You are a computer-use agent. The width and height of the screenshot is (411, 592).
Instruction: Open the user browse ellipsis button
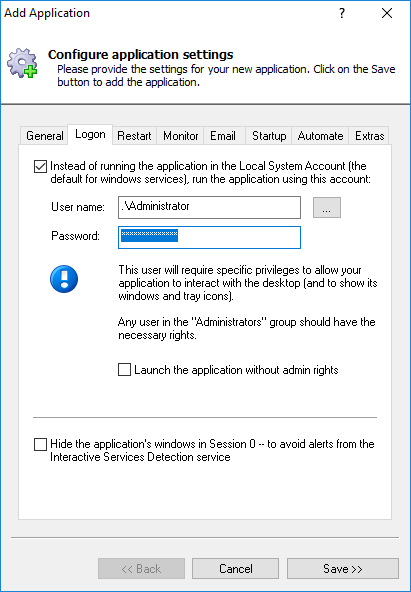click(327, 207)
